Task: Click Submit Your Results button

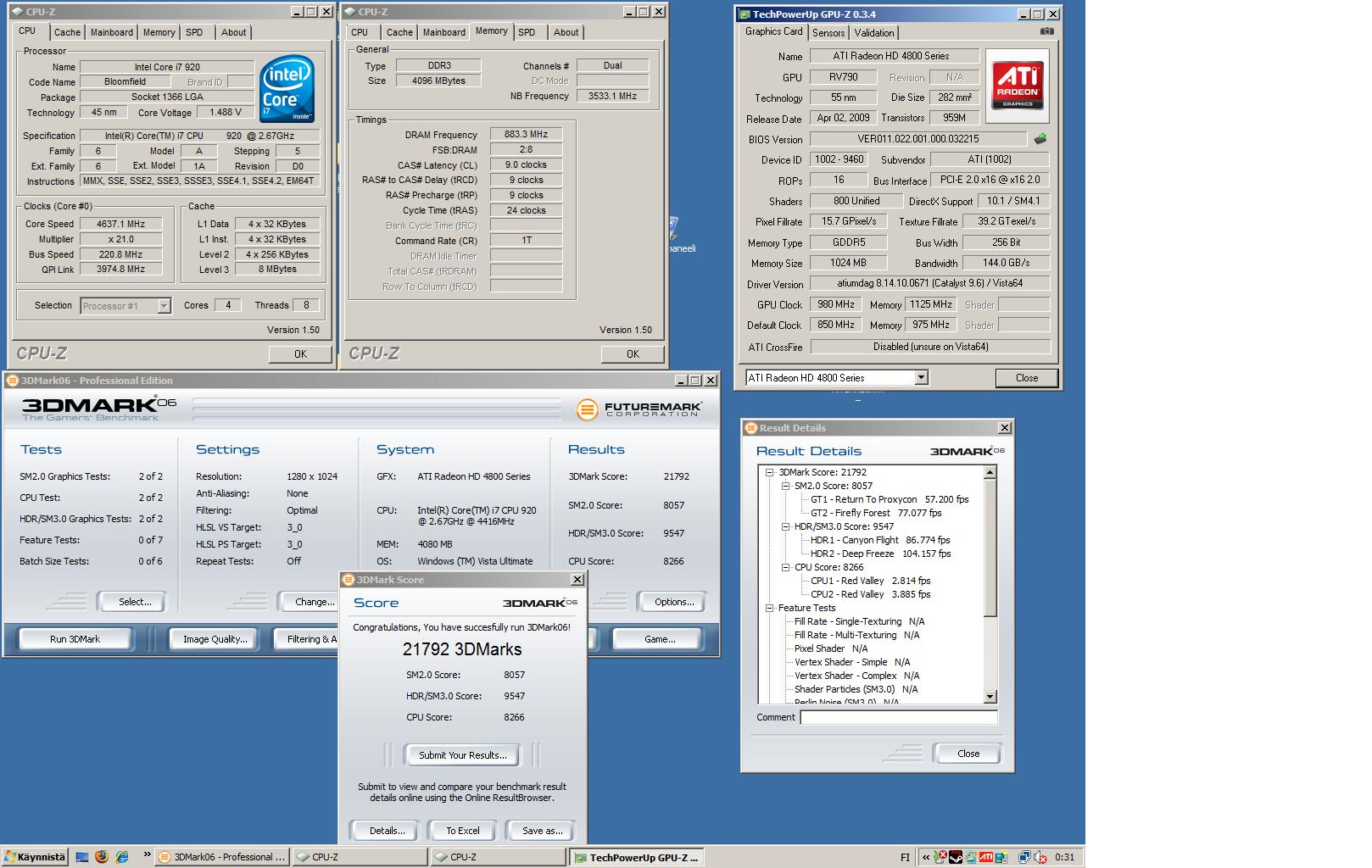Action: tap(463, 755)
